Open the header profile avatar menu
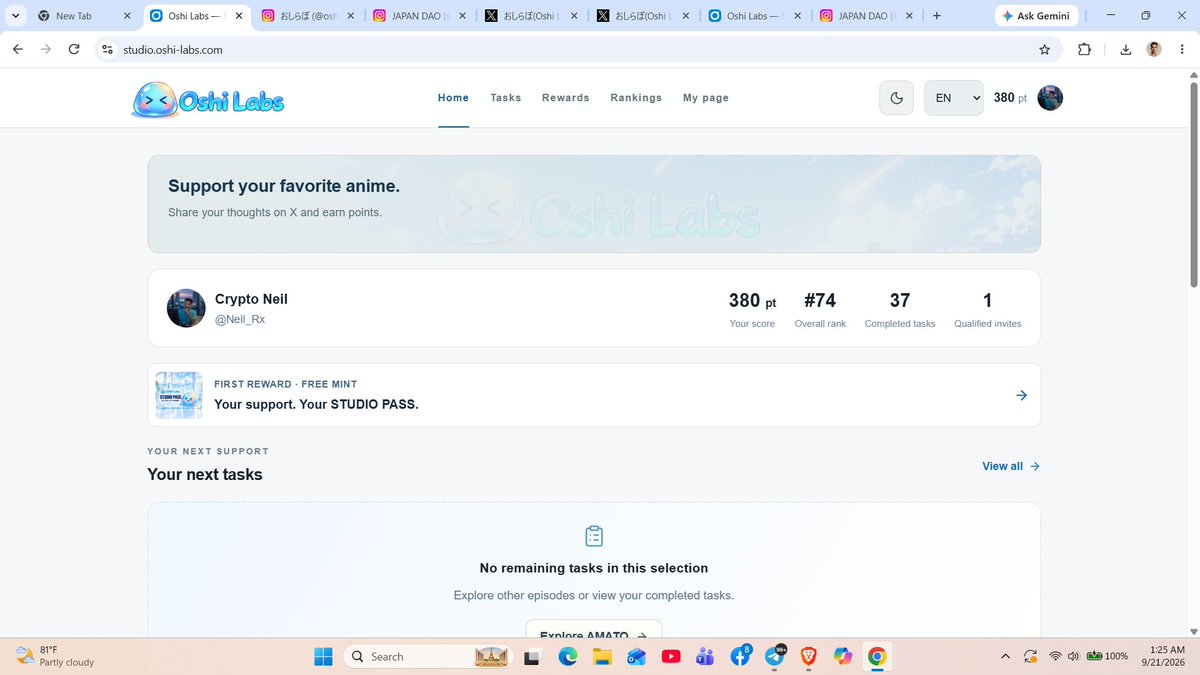The width and height of the screenshot is (1200, 675). pos(1050,98)
